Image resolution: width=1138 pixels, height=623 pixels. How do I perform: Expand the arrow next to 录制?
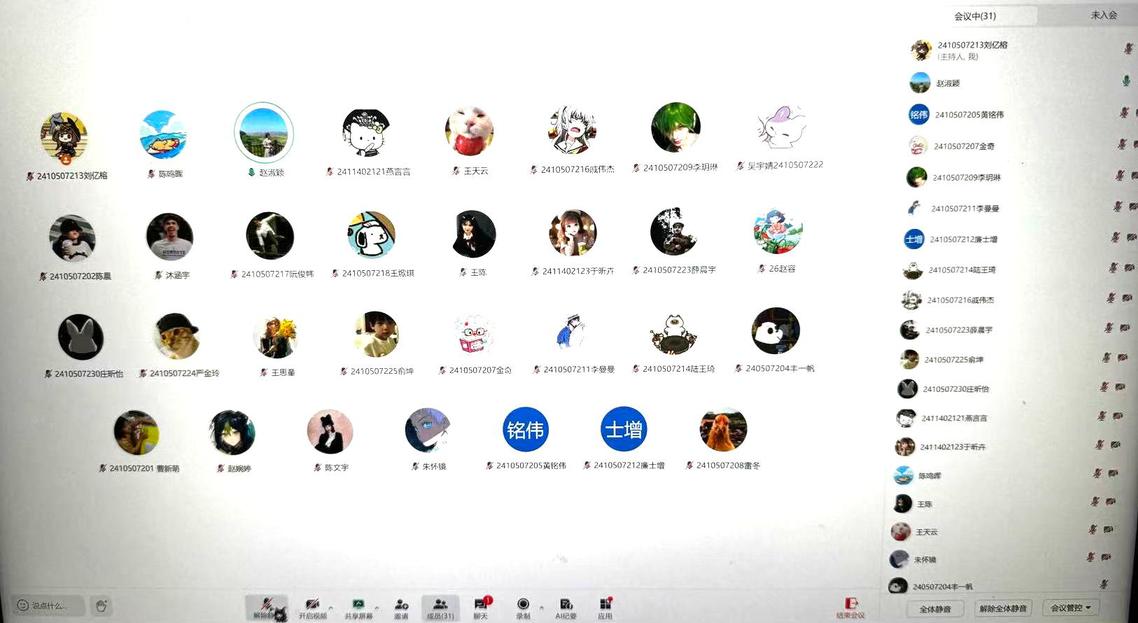pyautogui.click(x=541, y=606)
